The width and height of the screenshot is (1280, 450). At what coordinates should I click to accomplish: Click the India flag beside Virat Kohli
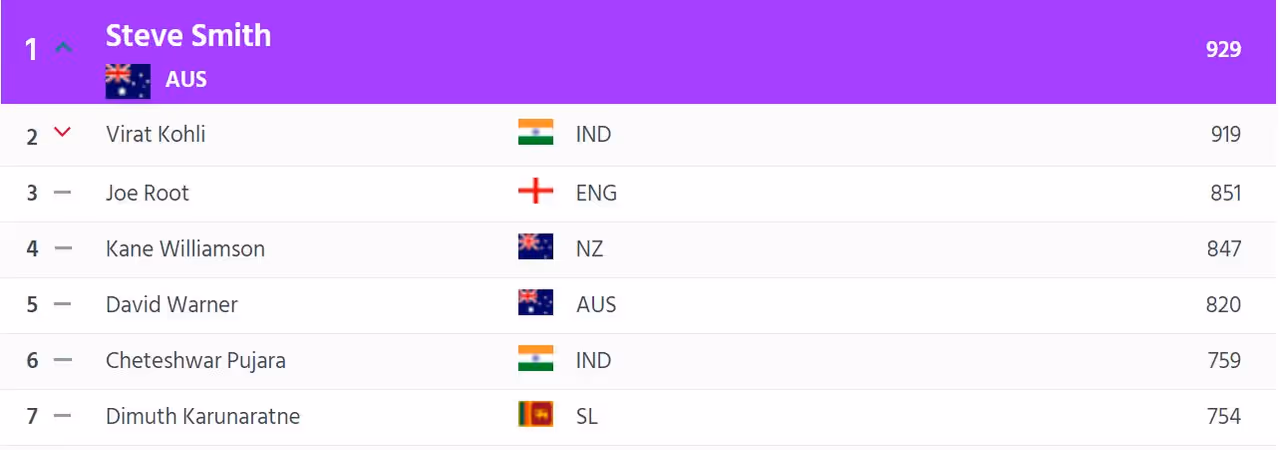[535, 133]
